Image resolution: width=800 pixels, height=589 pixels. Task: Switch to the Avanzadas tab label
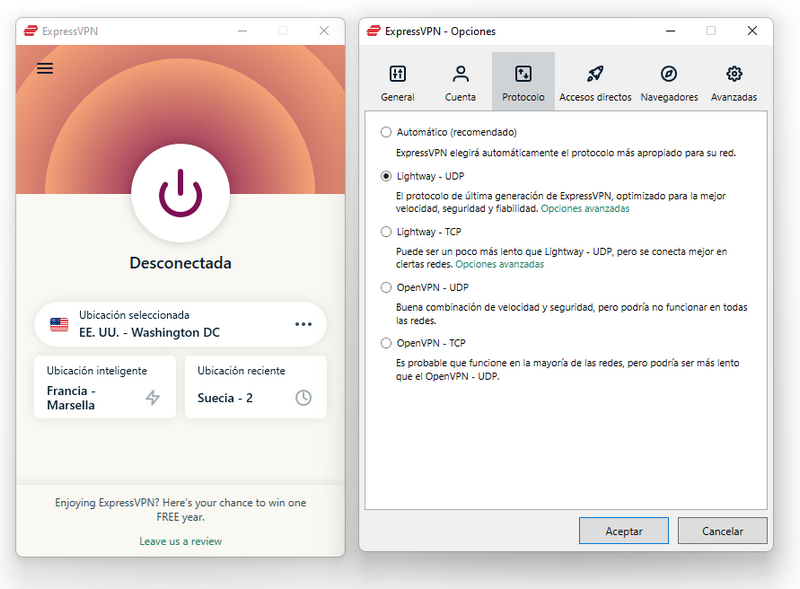click(x=734, y=97)
